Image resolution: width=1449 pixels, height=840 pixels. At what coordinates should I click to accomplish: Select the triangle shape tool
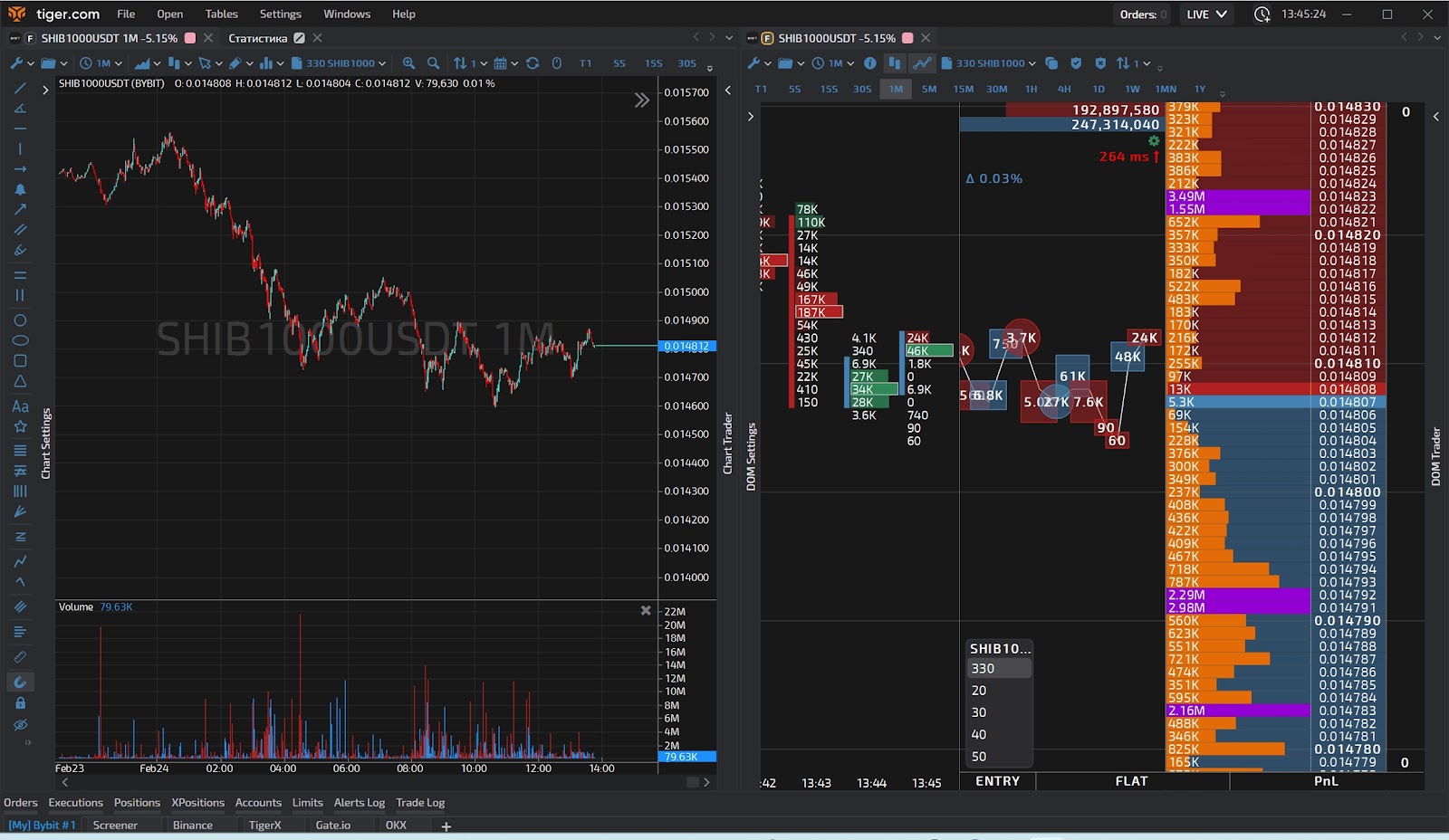click(20, 381)
